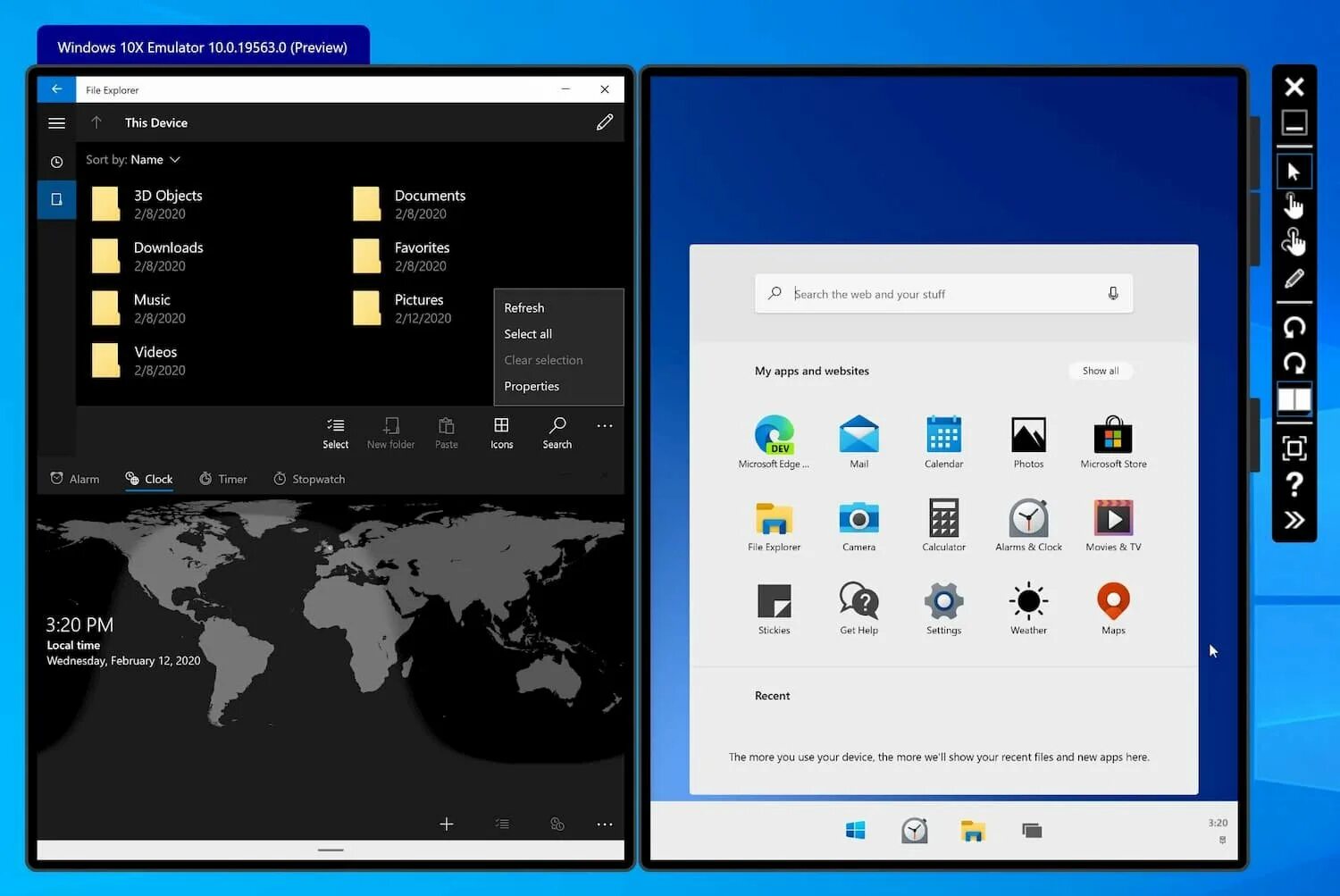
Task: Launch the Get Help app
Action: 859,608
